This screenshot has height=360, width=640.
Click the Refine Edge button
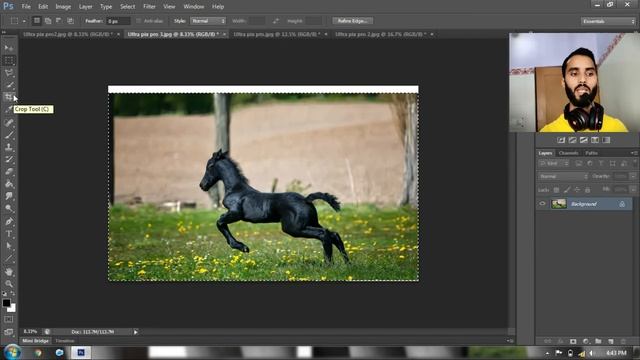[x=353, y=21]
